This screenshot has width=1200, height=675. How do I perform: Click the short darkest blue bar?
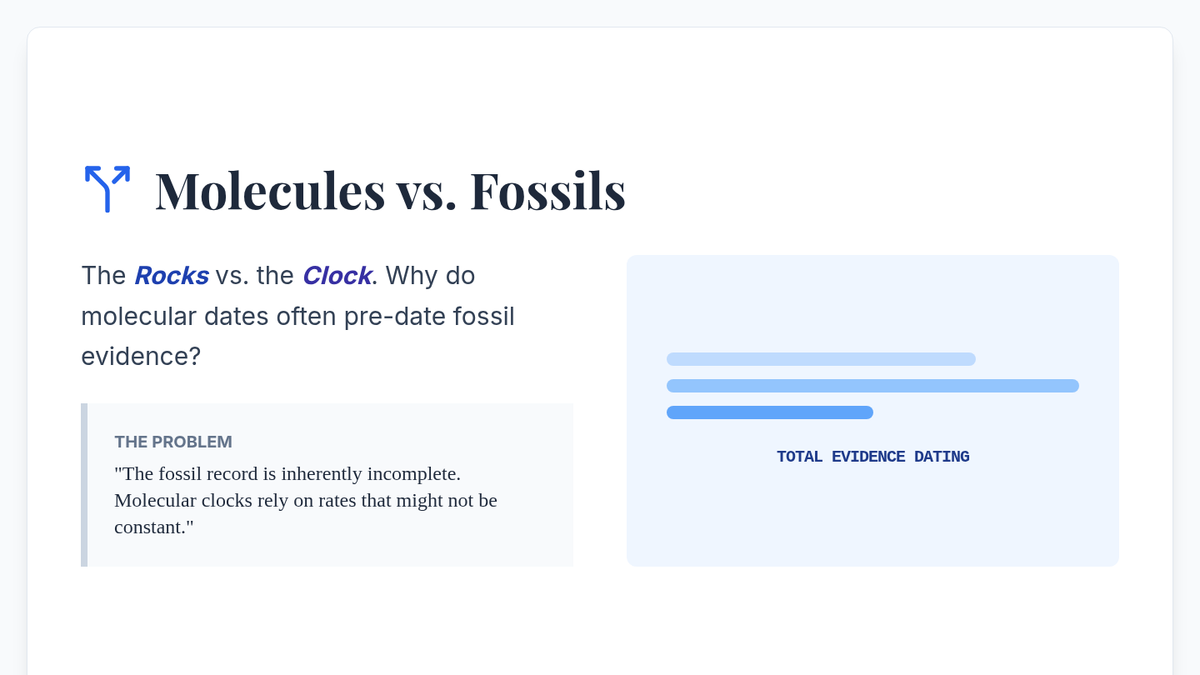click(769, 412)
